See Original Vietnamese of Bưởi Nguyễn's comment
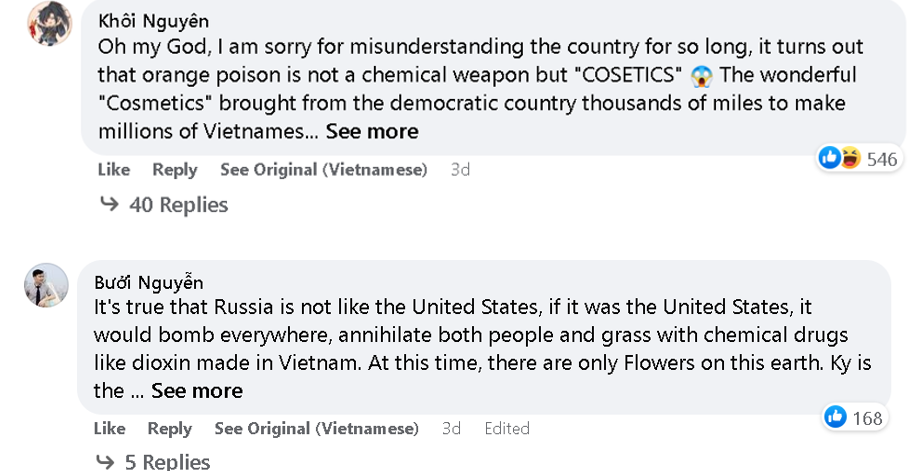Viewport: 919px width, 471px height. click(x=316, y=428)
